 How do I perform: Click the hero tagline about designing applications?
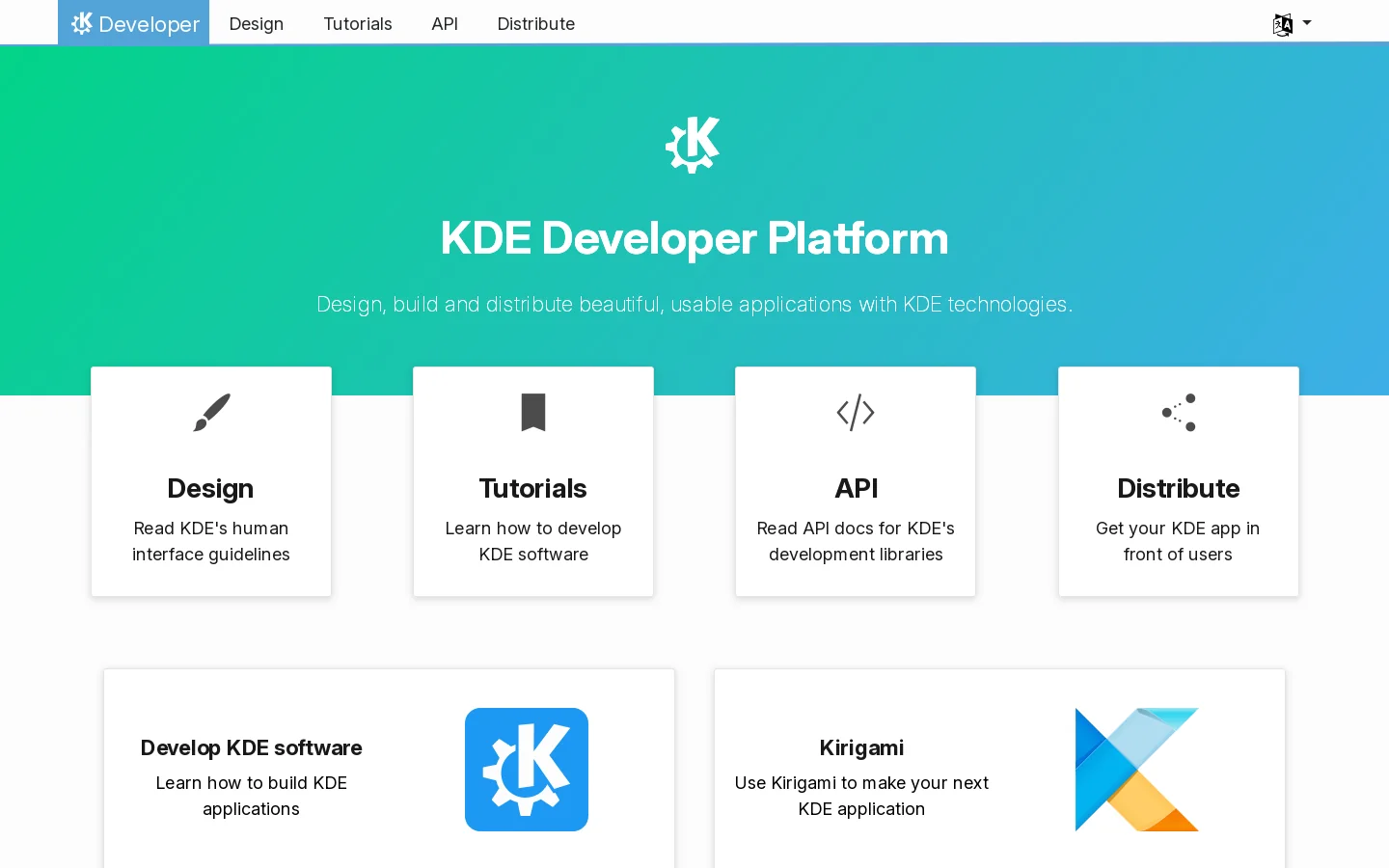tap(694, 304)
